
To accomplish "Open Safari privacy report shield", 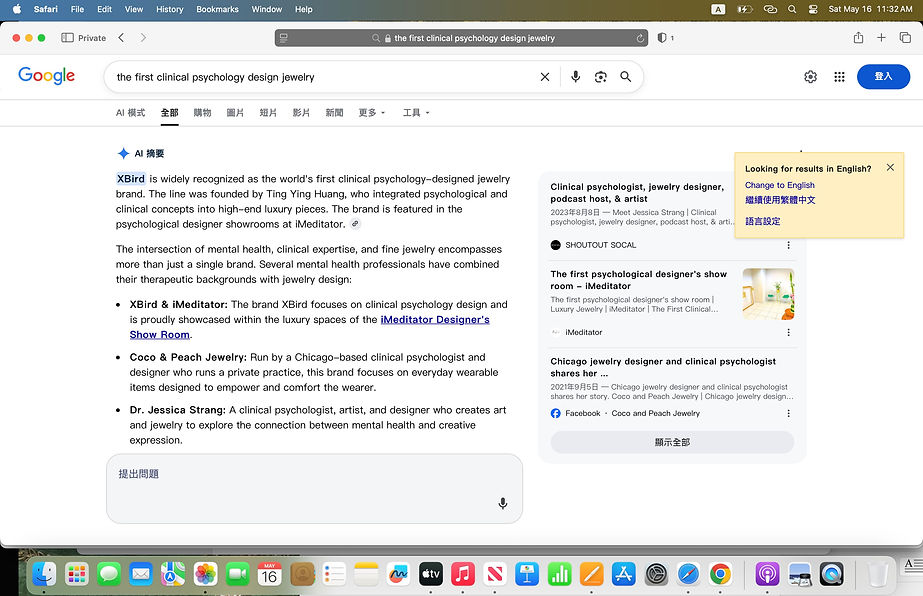I will tap(662, 38).
